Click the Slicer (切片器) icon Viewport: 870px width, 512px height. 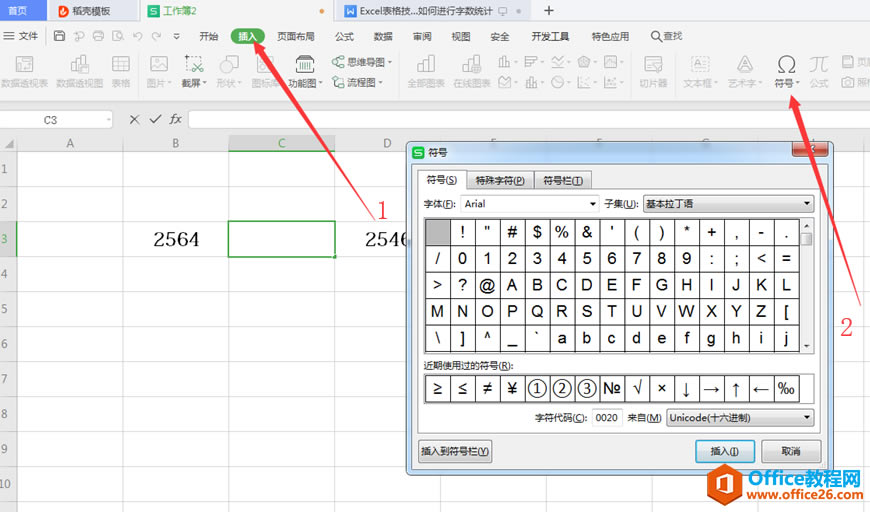tap(653, 64)
